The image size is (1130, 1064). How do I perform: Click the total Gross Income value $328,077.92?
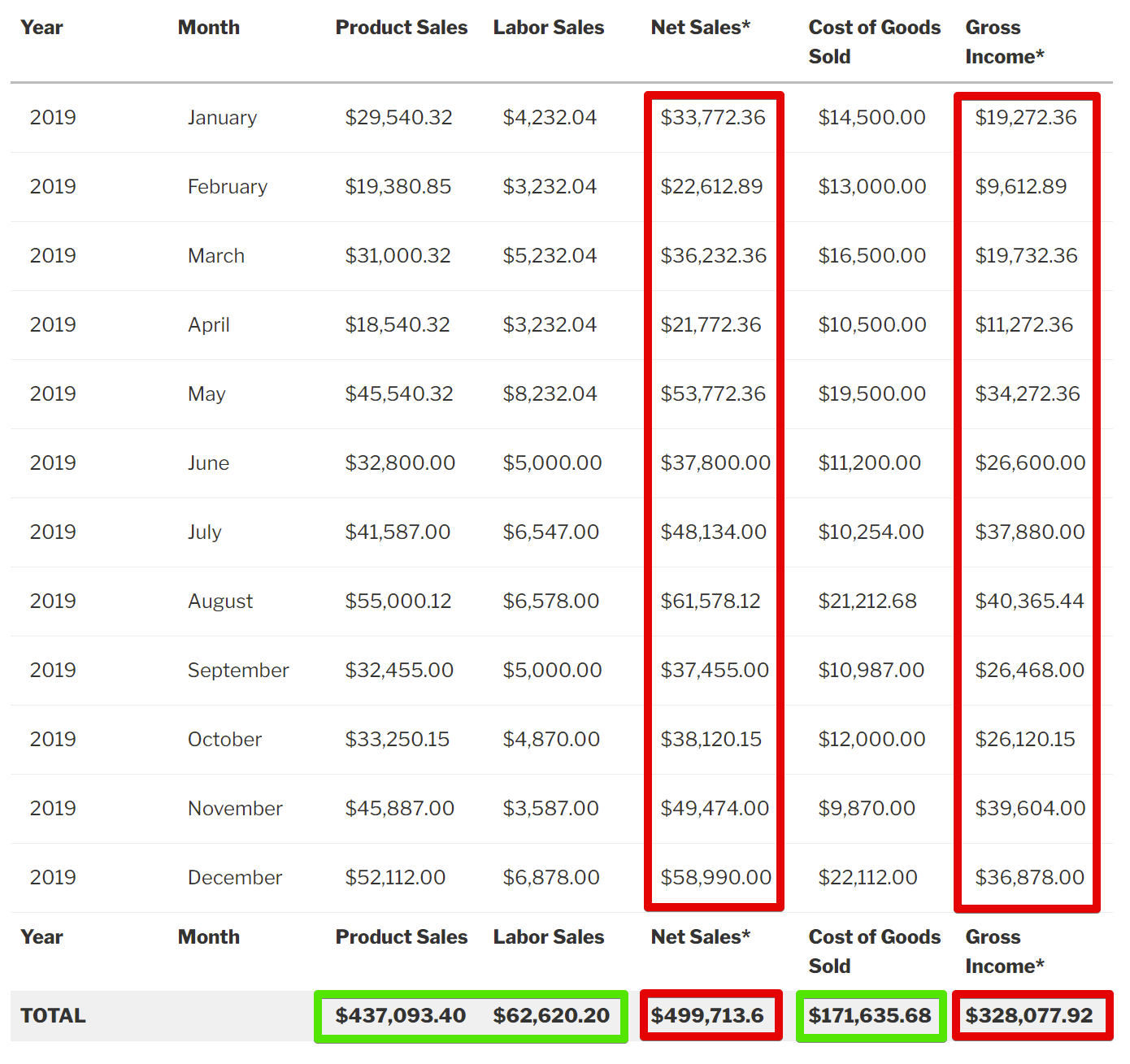coord(1029,1015)
